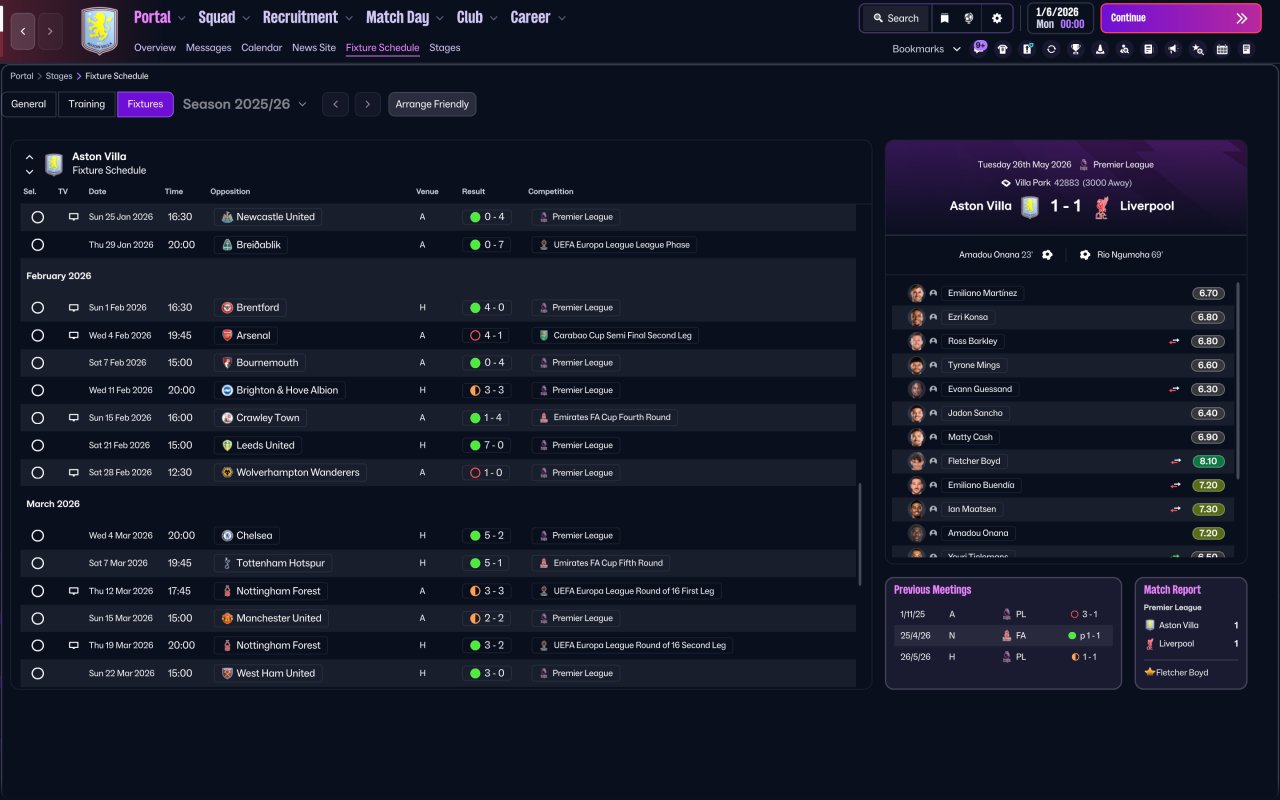Go back with the left arrow navigation button
The image size is (1280, 800).
click(x=23, y=31)
